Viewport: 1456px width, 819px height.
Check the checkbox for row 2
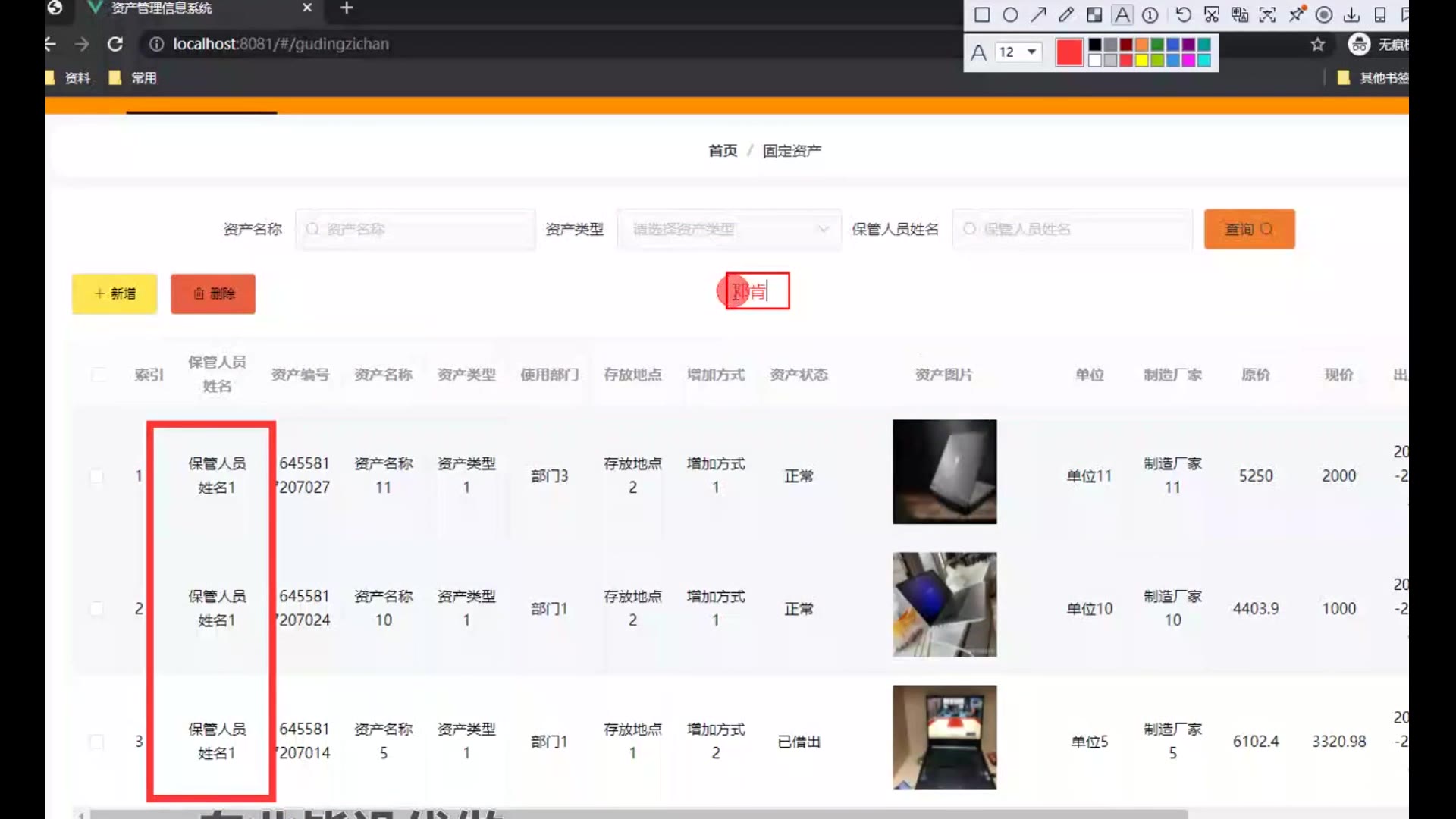96,609
